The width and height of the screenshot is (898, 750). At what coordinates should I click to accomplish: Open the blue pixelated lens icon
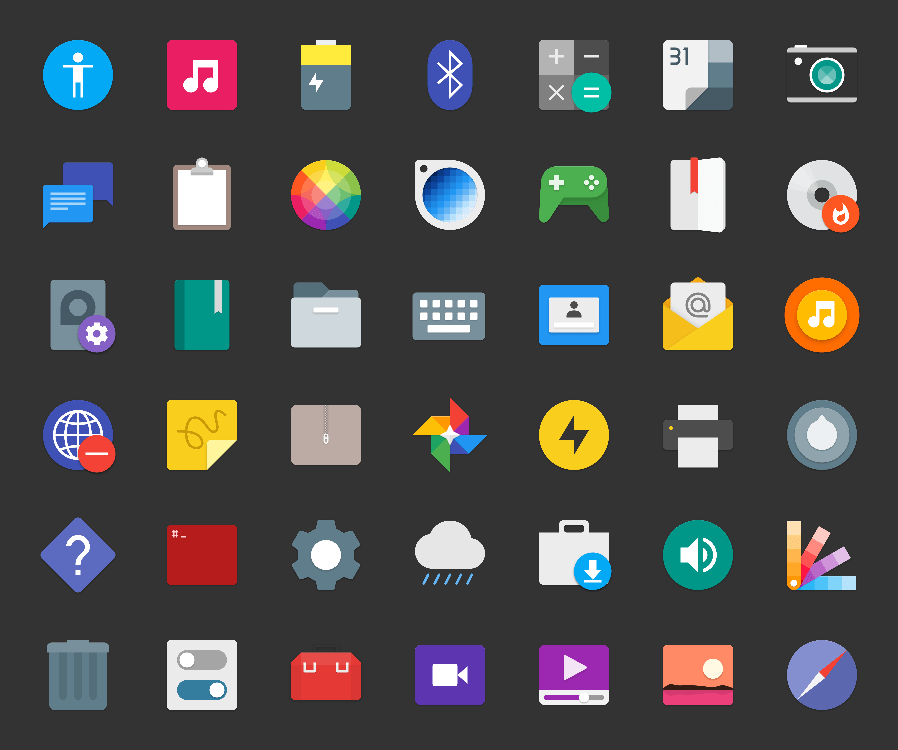click(450, 195)
